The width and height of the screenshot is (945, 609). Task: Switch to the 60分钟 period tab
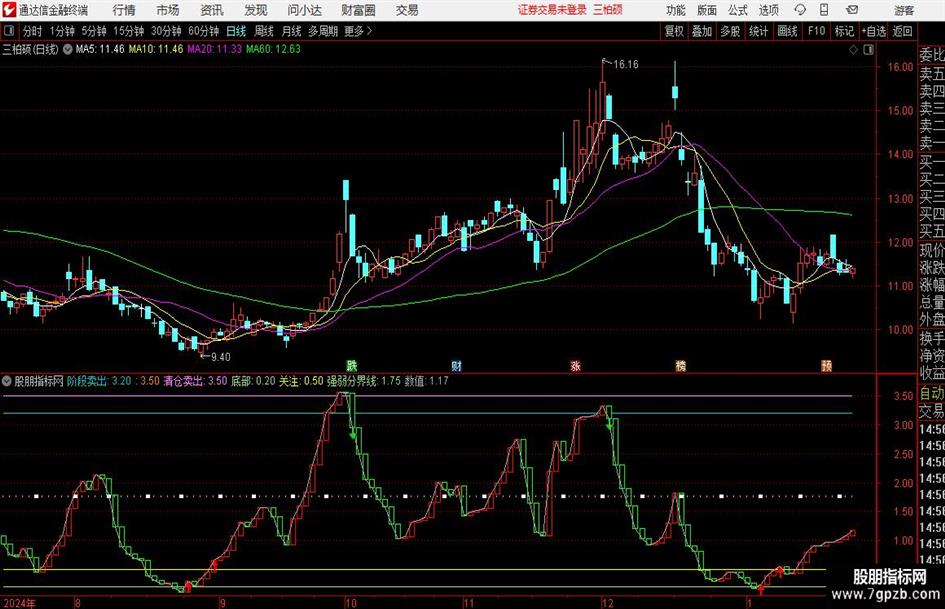pyautogui.click(x=204, y=31)
